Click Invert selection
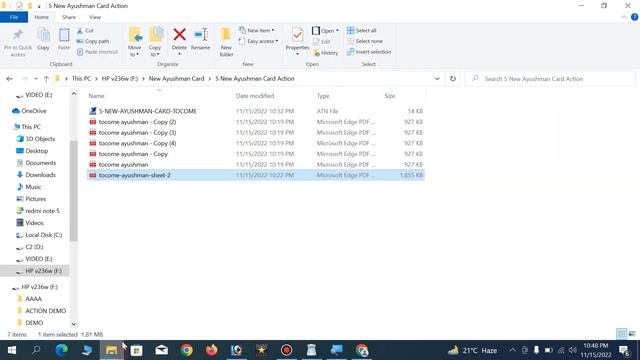This screenshot has width=640, height=360. click(369, 52)
